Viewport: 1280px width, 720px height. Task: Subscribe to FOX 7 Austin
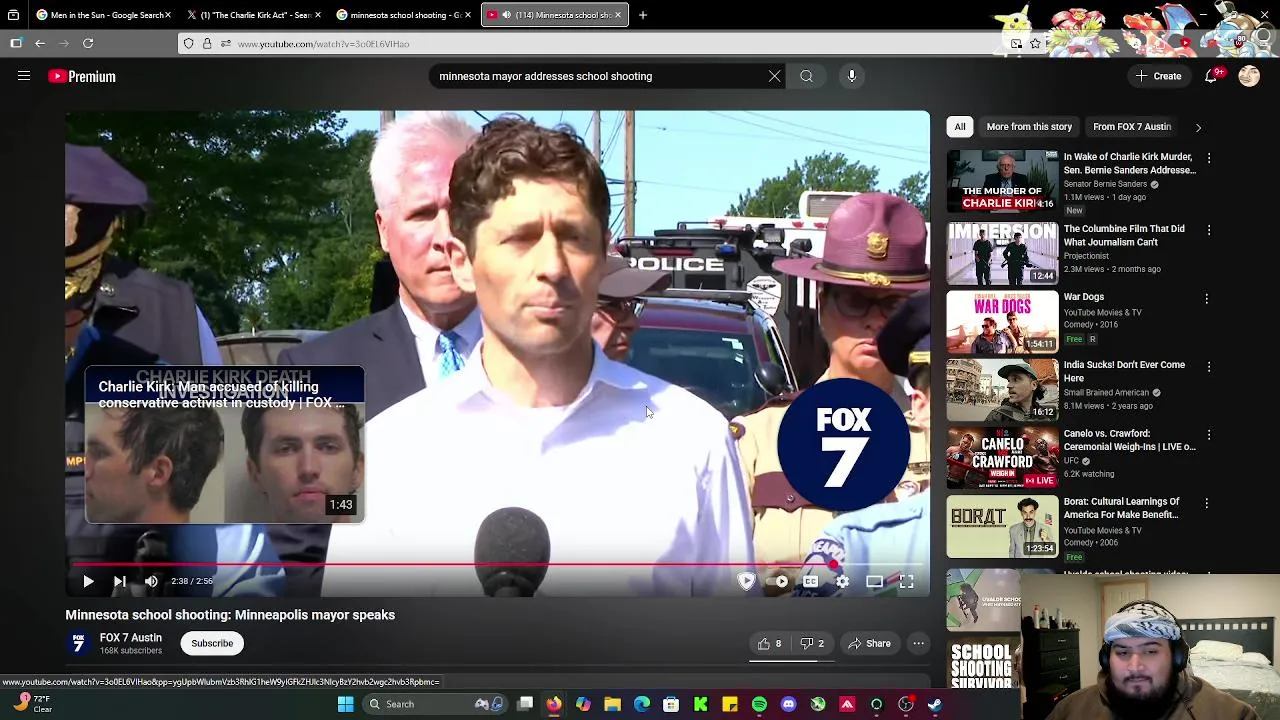coord(212,643)
